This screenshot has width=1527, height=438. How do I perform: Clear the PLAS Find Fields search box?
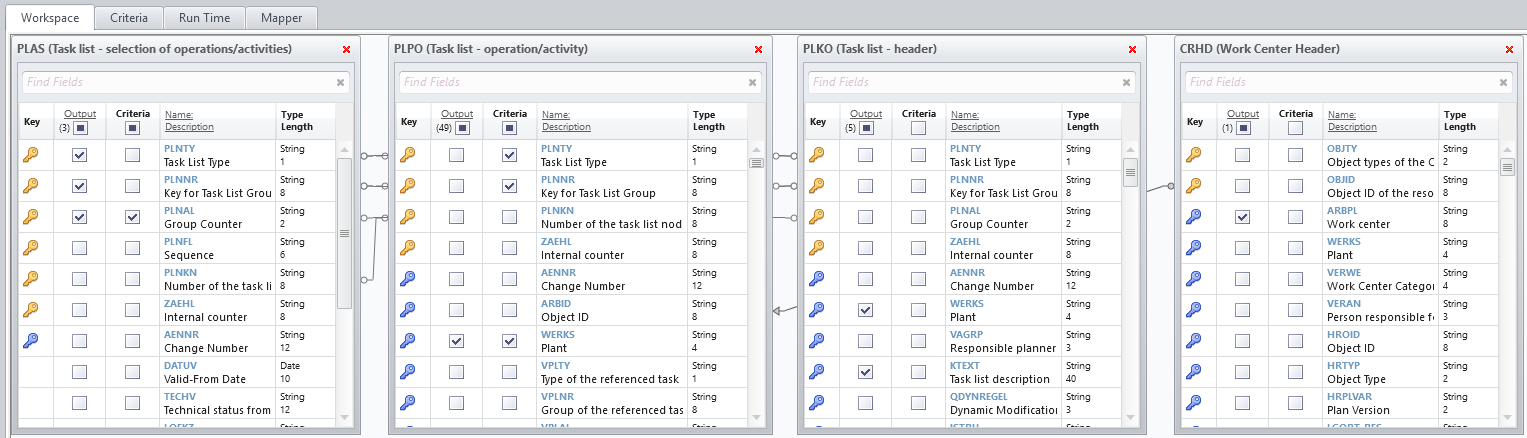(340, 83)
